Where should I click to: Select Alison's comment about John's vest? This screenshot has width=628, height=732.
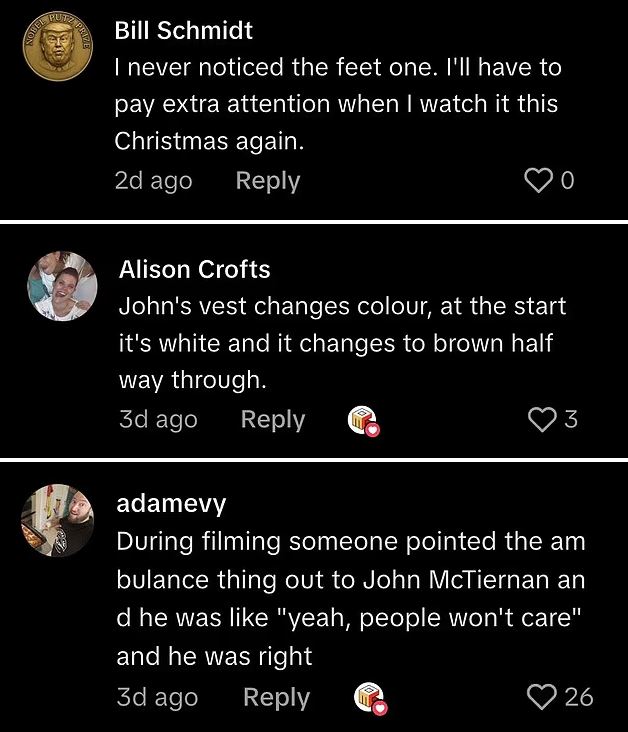[340, 343]
